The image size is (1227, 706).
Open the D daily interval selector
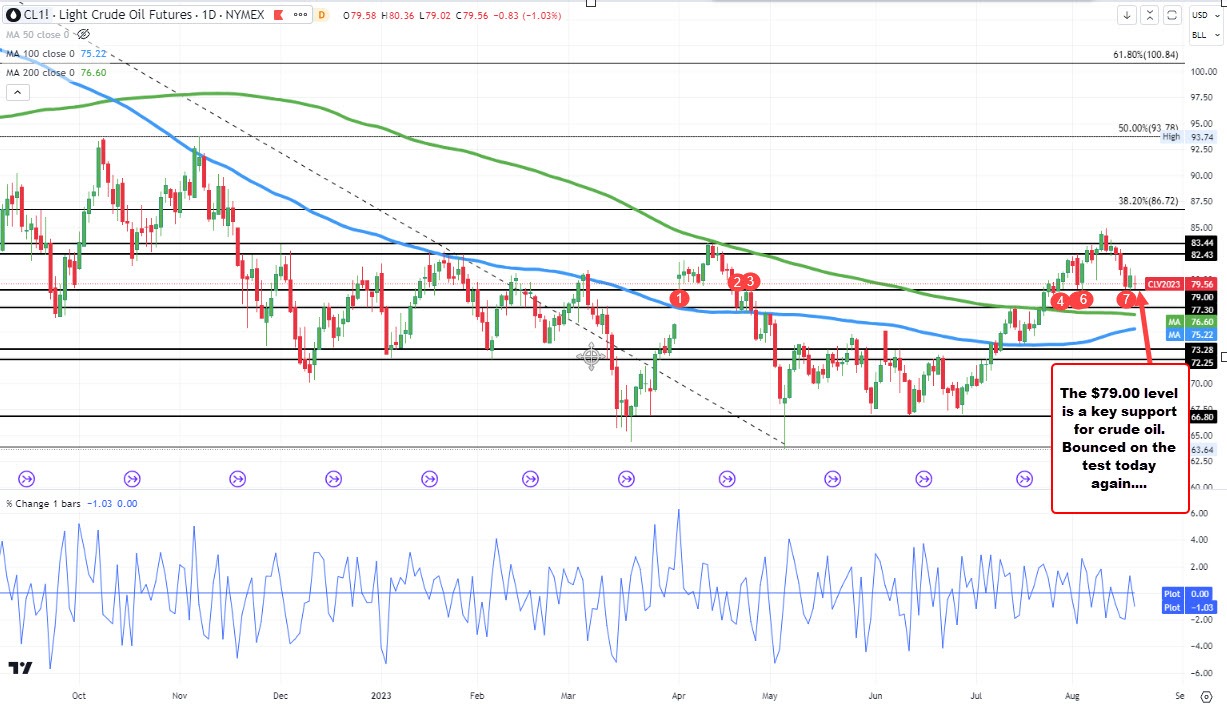click(322, 14)
